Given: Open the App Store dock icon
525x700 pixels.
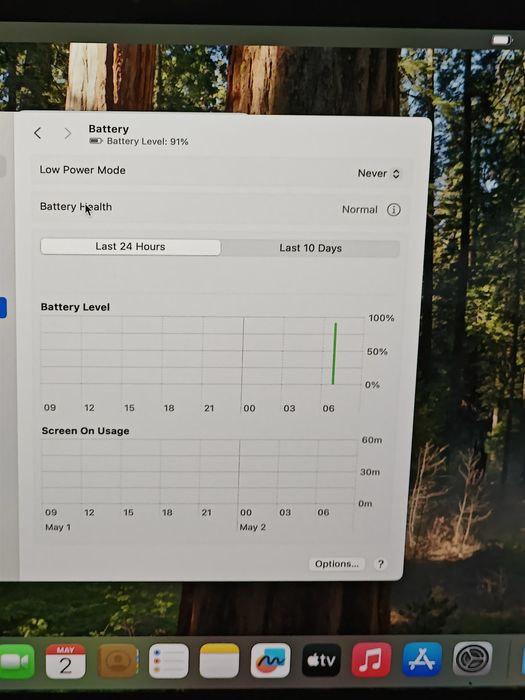Looking at the screenshot, I should (422, 659).
